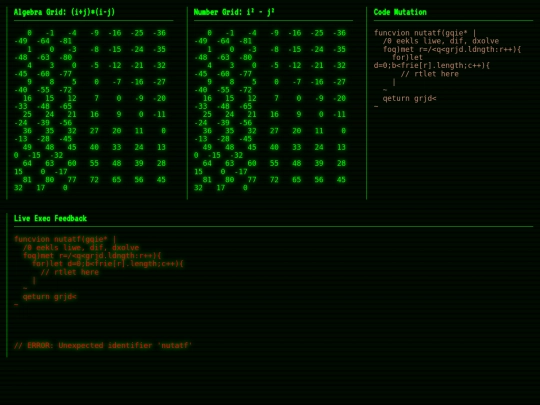The width and height of the screenshot is (540, 405).
Task: Select 'd=0;b<frie[r].length;c++){' line in Code Mutation
Action: click(432, 65)
